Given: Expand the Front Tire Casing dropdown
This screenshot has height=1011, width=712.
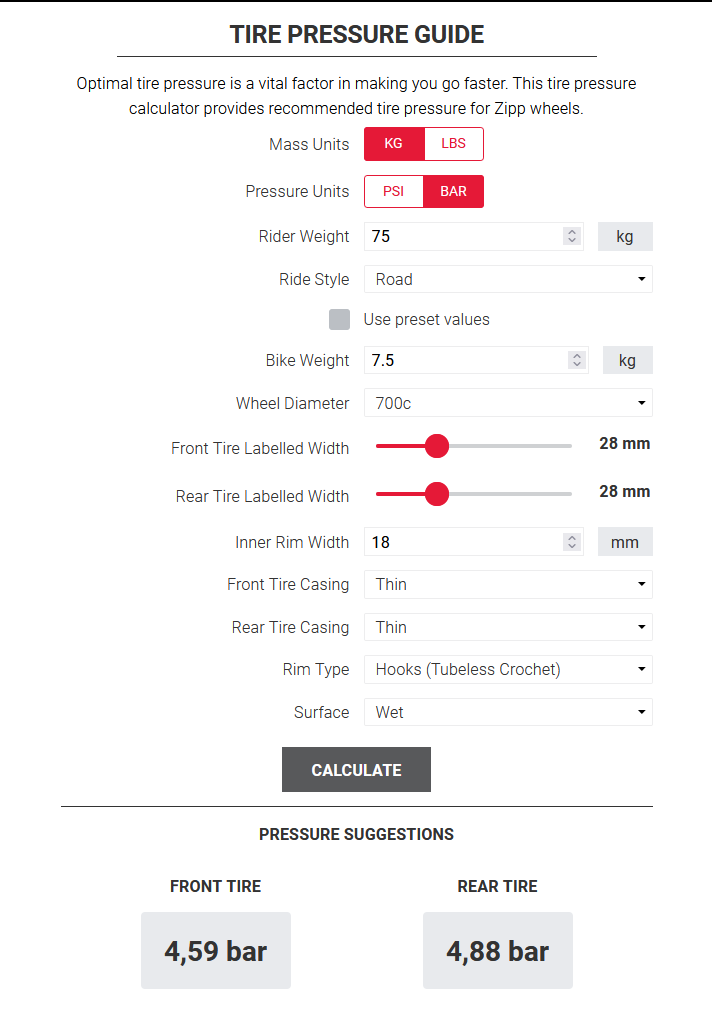Looking at the screenshot, I should pos(508,584).
